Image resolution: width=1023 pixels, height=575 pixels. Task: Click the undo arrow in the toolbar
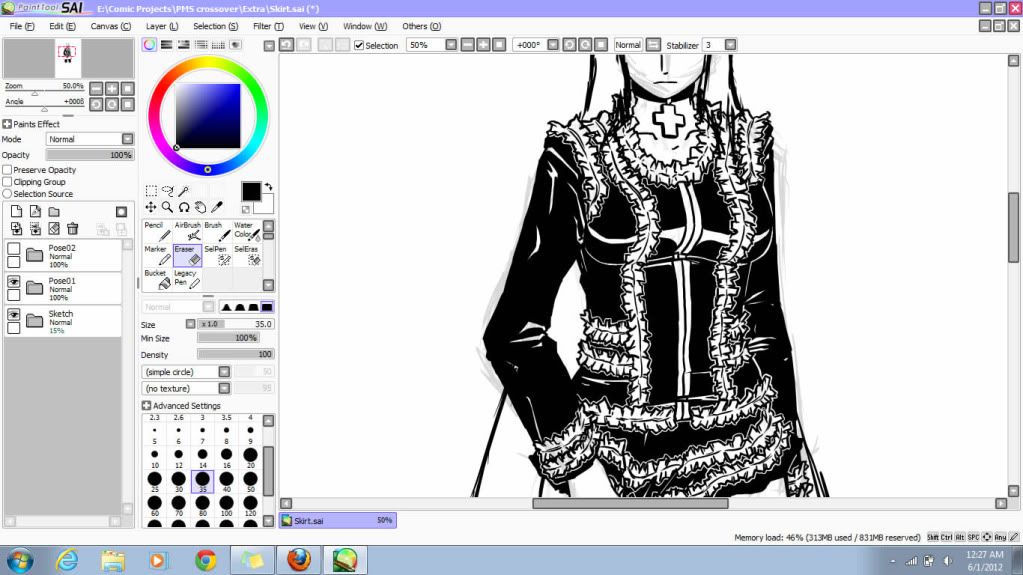click(x=286, y=44)
